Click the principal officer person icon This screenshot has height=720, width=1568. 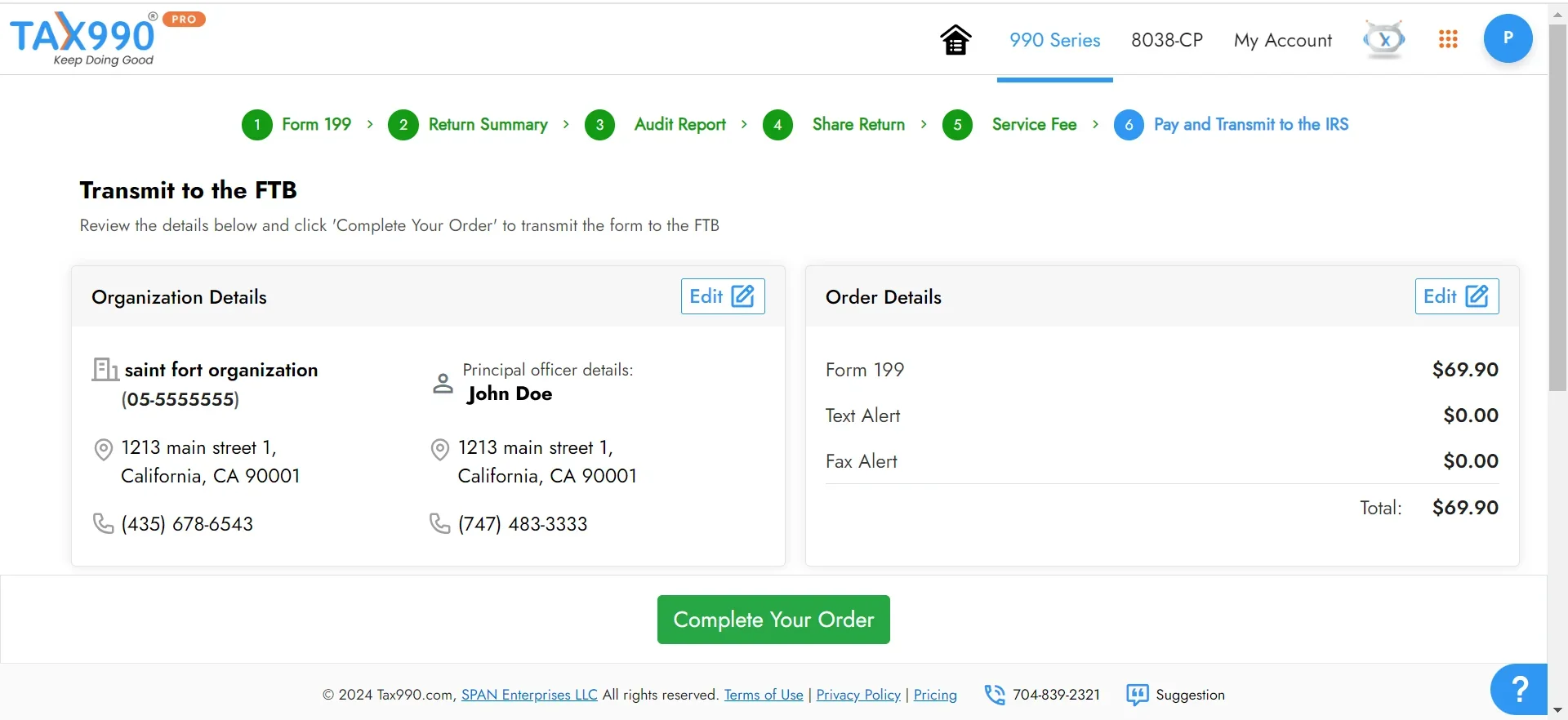click(x=443, y=383)
